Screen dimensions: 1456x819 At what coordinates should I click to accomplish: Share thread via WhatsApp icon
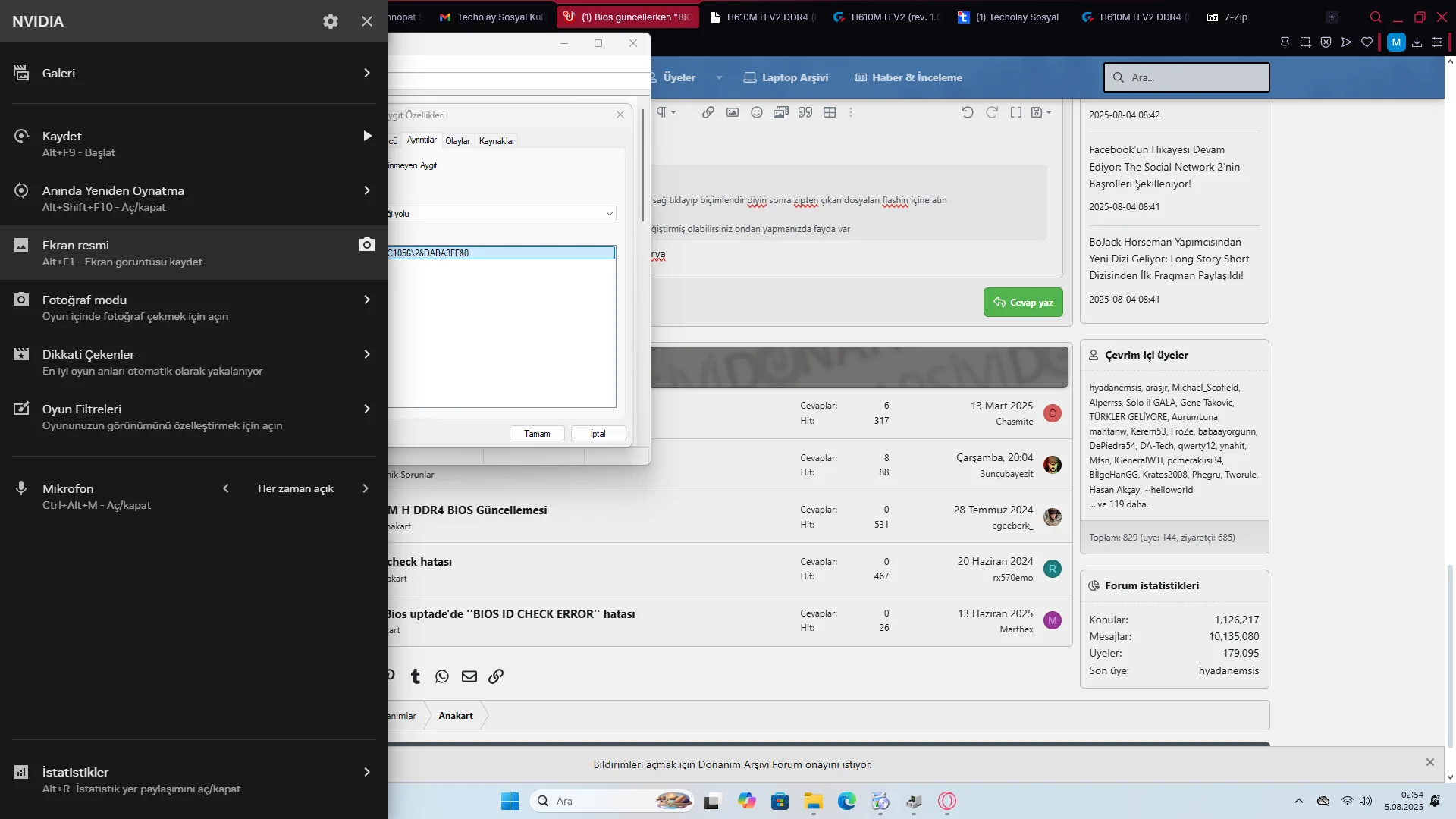pos(442,676)
